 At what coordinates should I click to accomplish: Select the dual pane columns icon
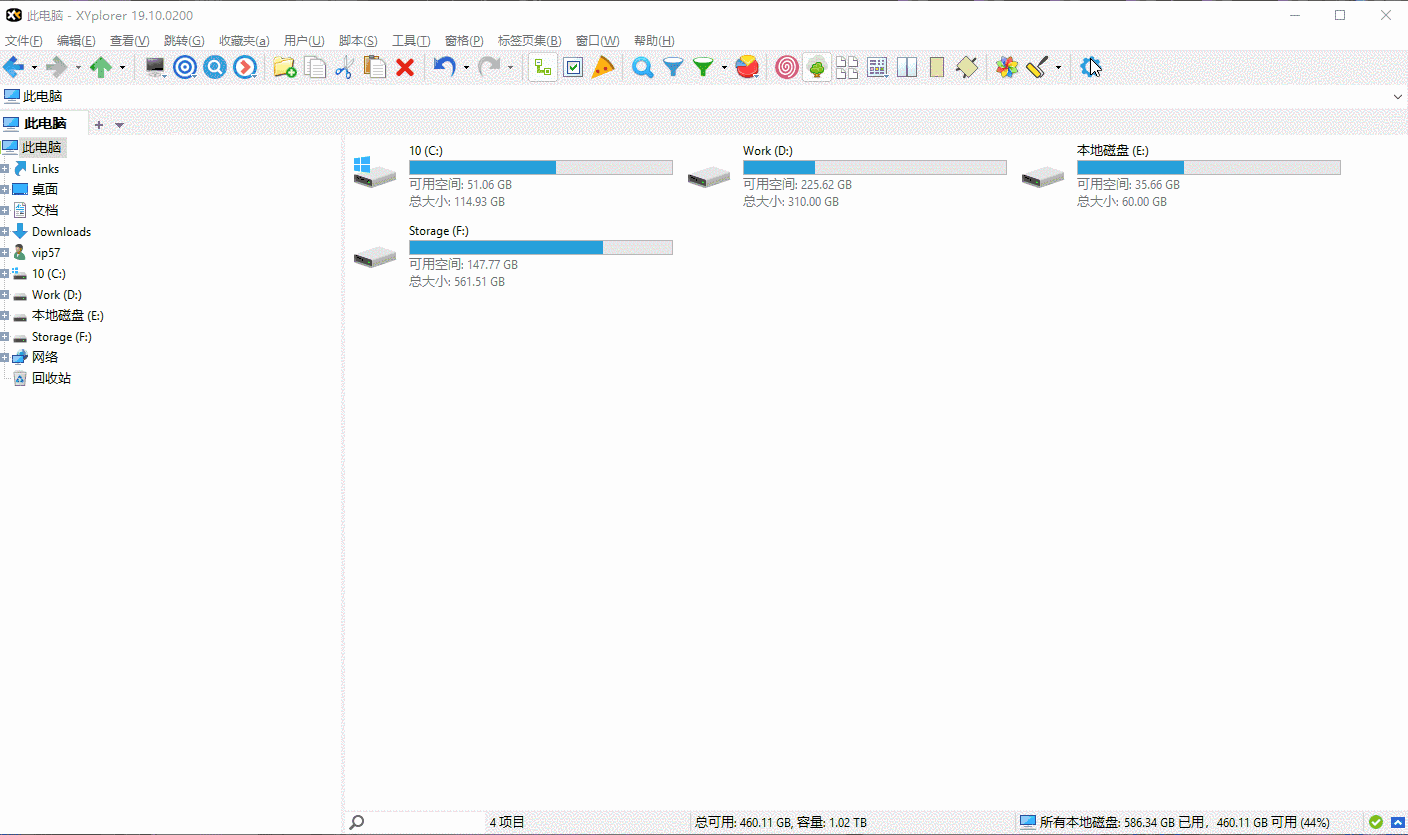pos(906,67)
